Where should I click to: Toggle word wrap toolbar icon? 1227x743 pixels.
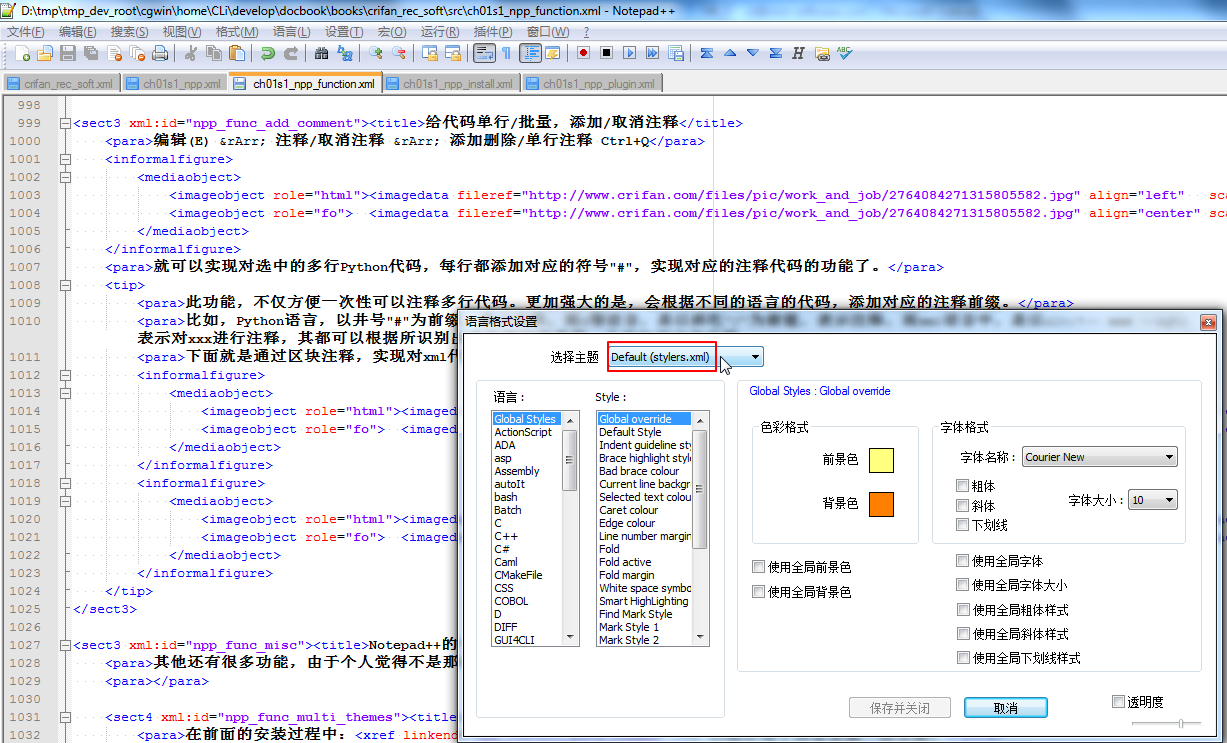click(x=484, y=53)
